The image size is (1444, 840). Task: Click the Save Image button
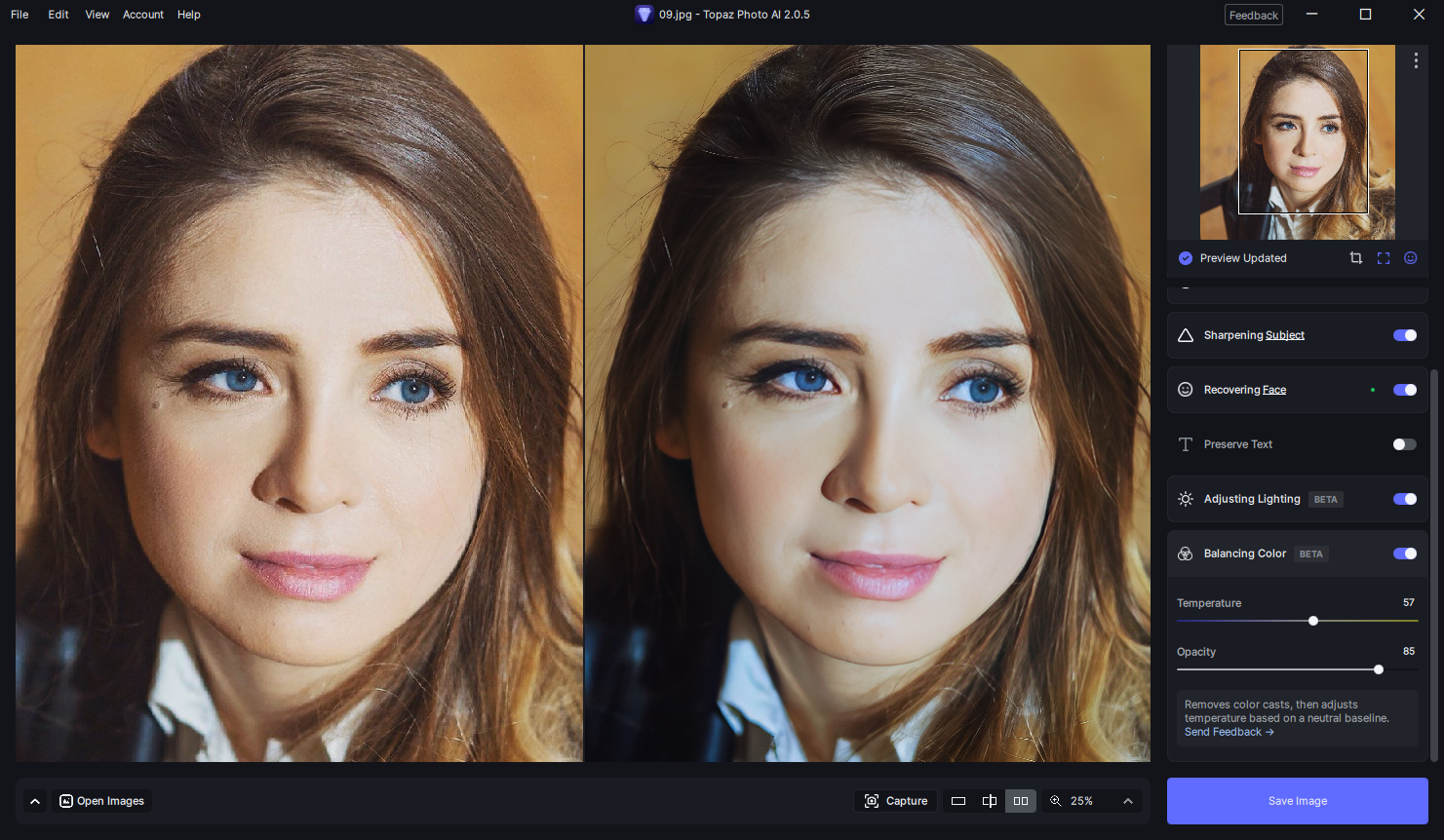click(x=1298, y=801)
